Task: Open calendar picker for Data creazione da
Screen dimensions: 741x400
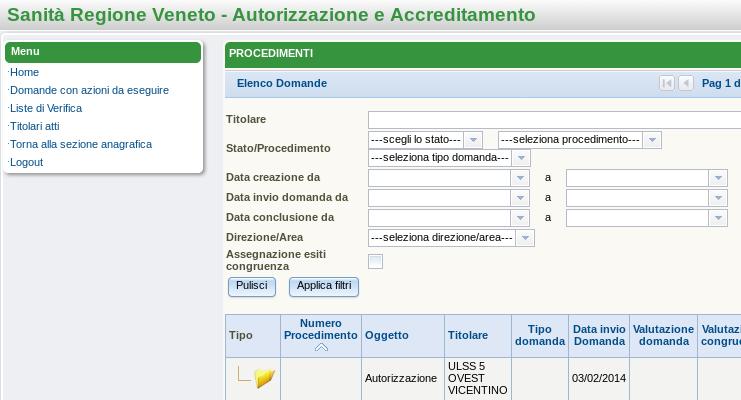Action: click(x=520, y=178)
